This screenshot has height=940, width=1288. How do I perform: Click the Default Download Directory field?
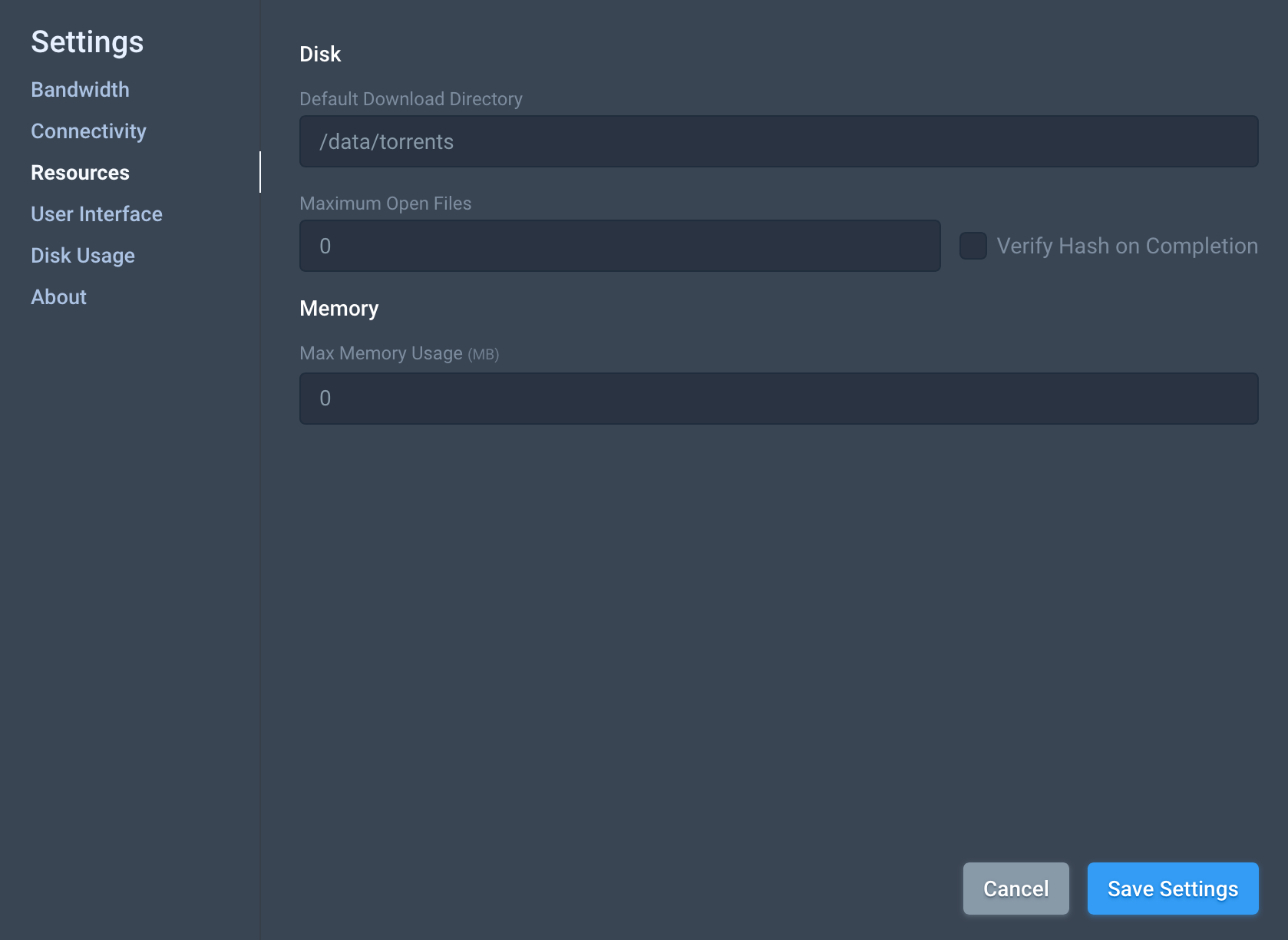[x=778, y=142]
